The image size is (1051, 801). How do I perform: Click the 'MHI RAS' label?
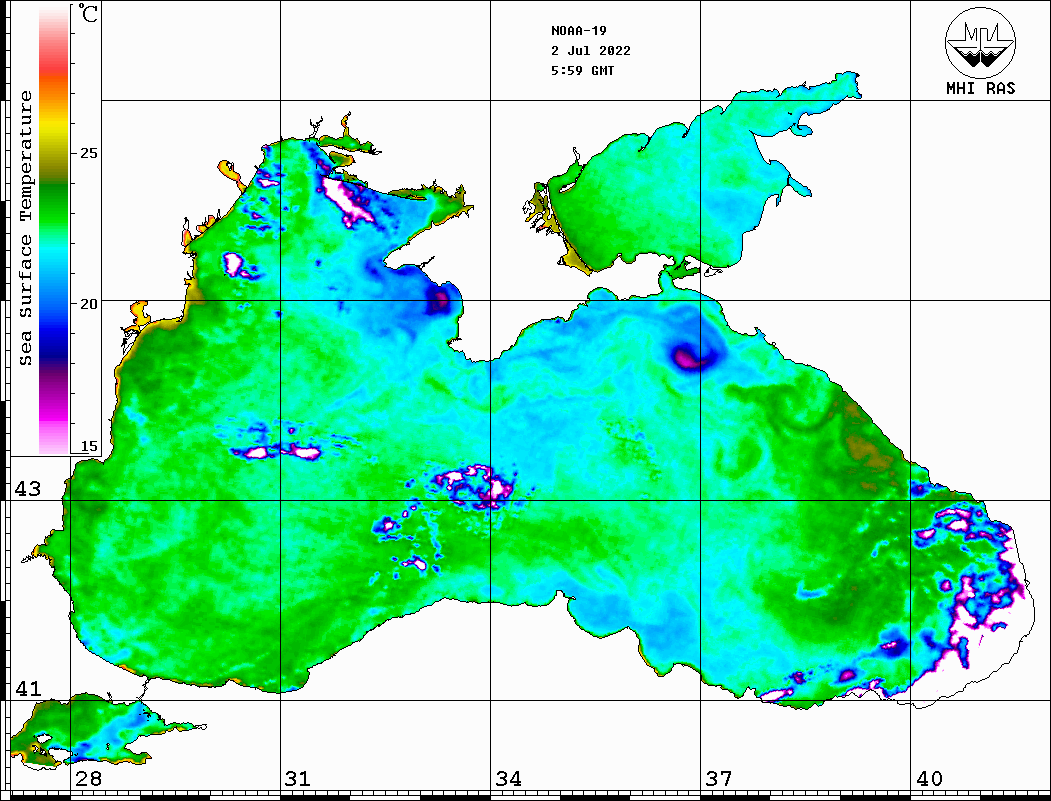(x=981, y=88)
